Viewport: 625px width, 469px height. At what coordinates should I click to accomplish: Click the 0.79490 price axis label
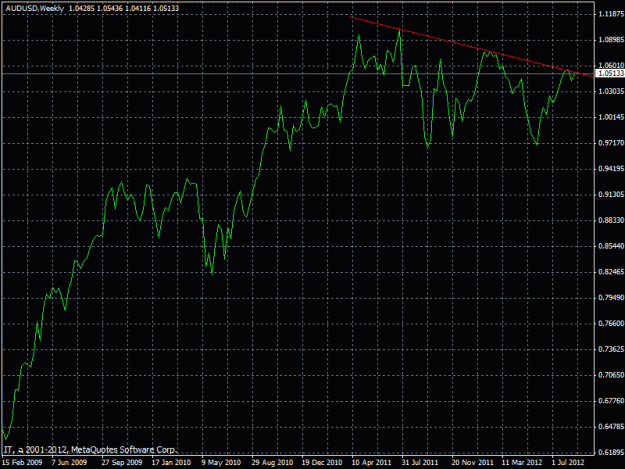click(611, 298)
